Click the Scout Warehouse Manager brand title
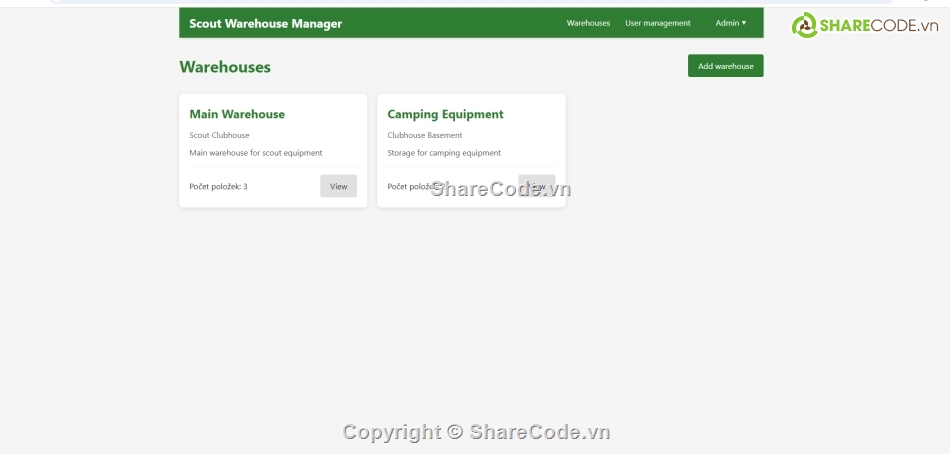 click(265, 23)
